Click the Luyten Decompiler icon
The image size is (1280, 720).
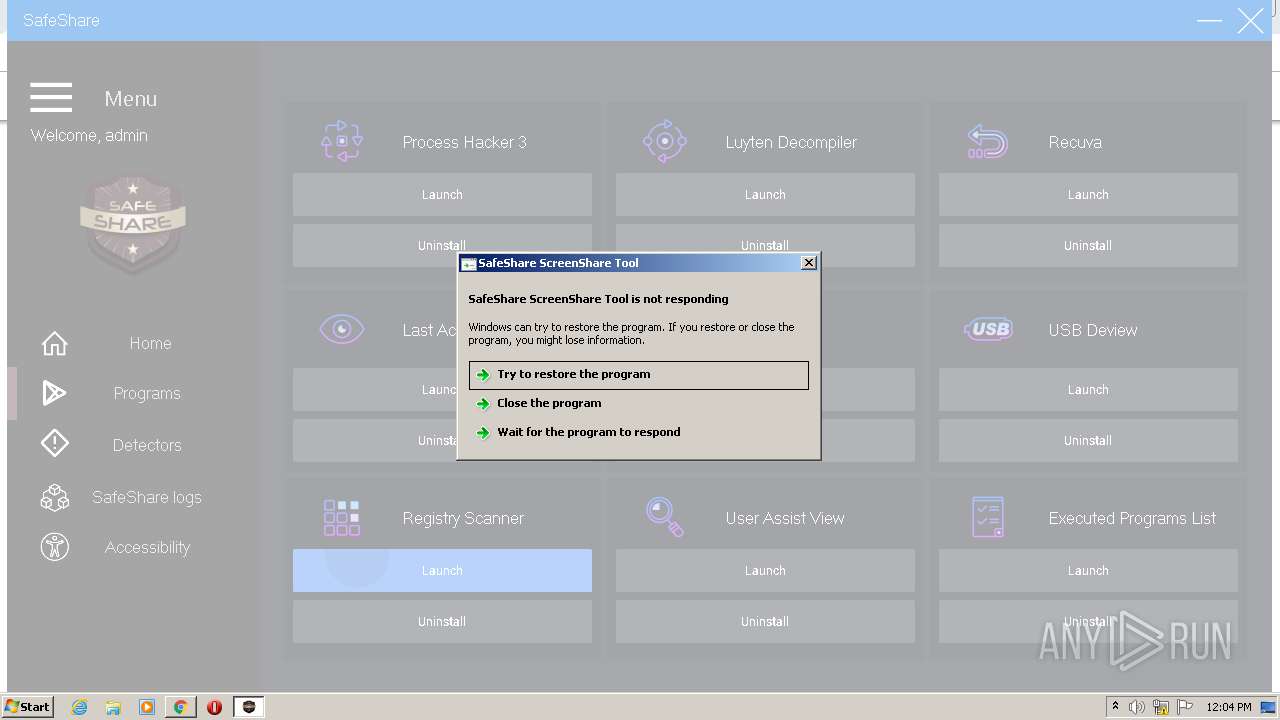coord(665,141)
